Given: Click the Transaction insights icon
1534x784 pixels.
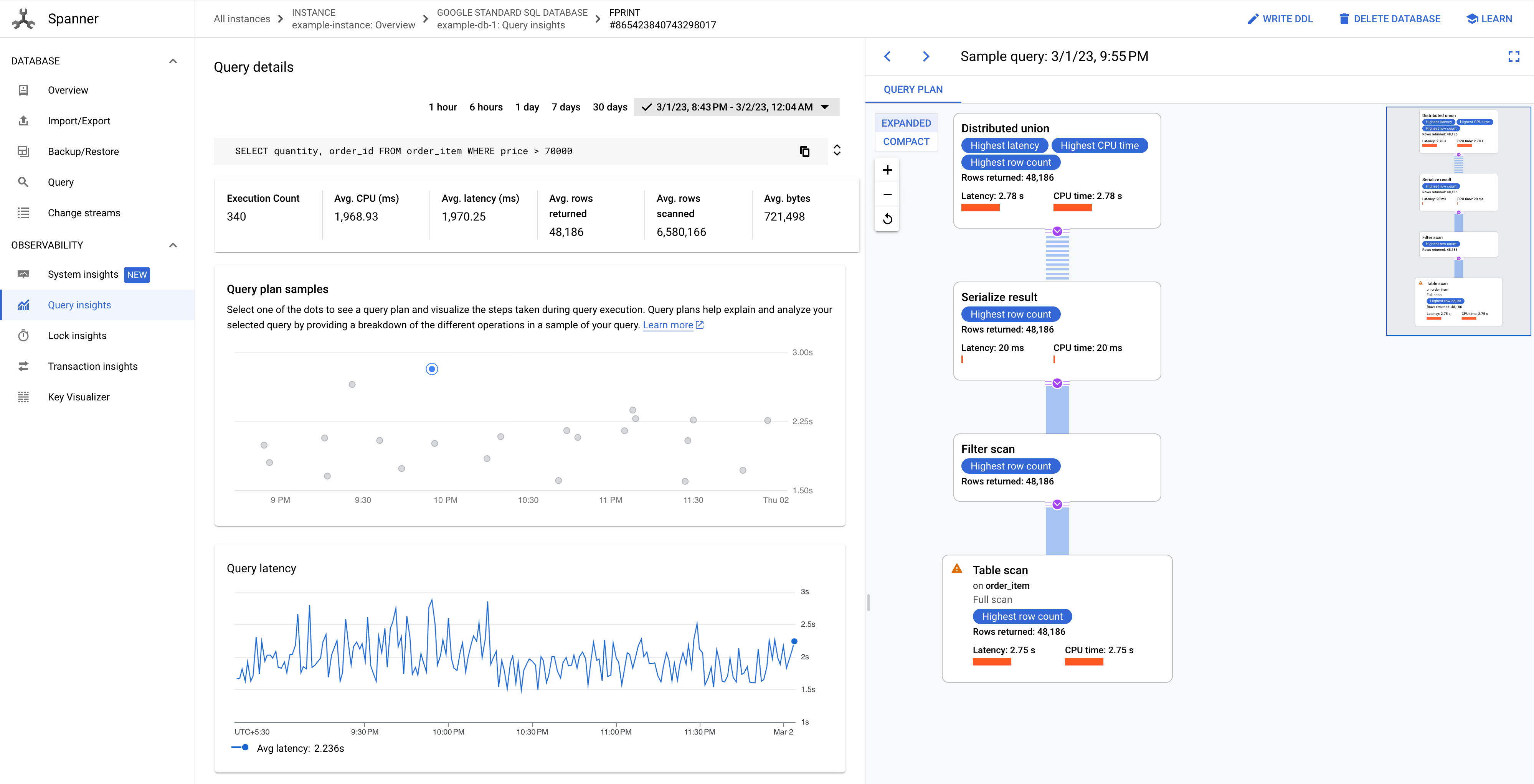Looking at the screenshot, I should (x=24, y=366).
